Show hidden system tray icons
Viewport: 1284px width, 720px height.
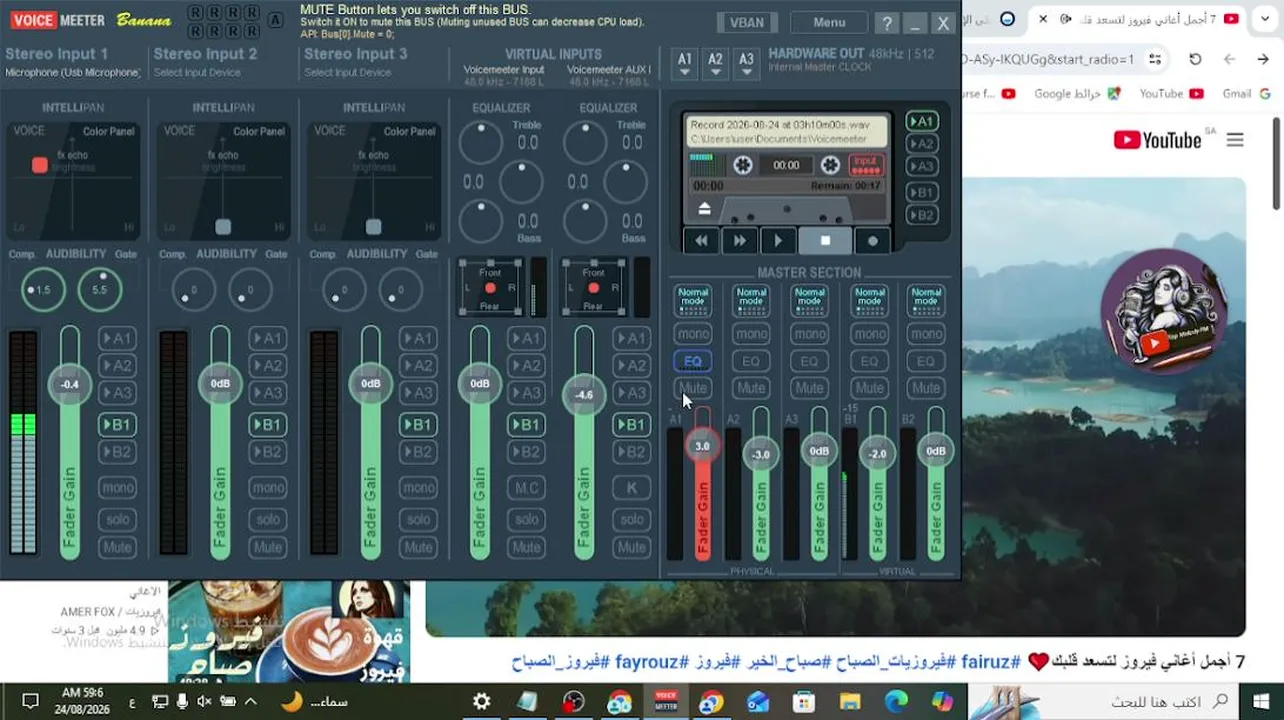250,702
